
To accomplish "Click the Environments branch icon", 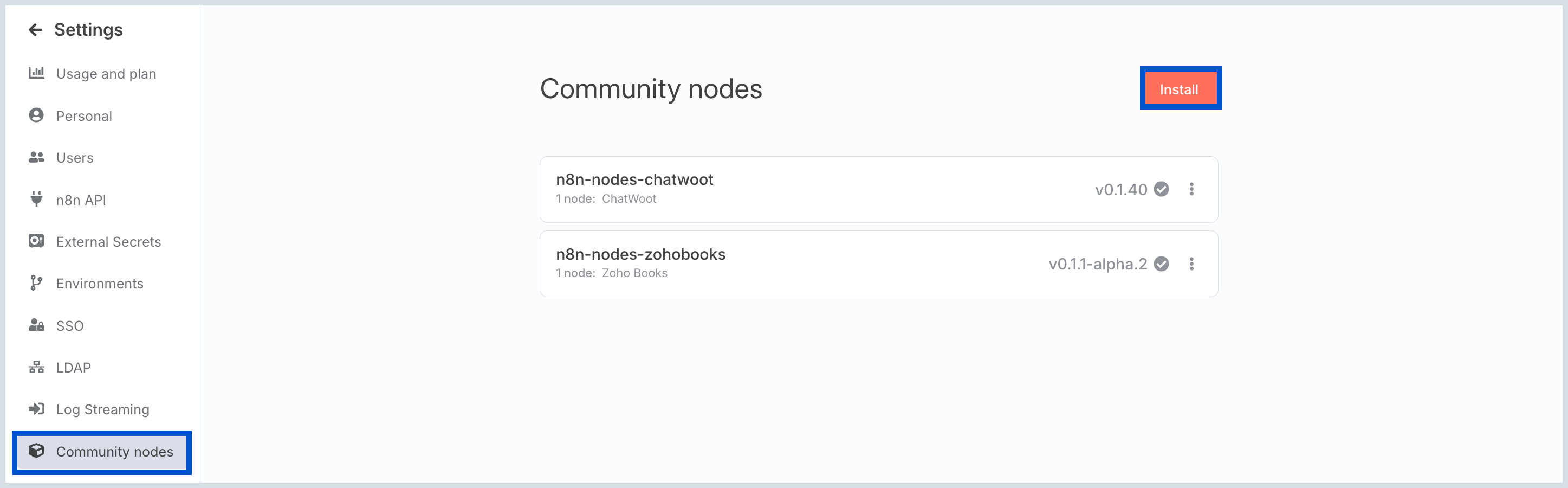I will 36,282.
